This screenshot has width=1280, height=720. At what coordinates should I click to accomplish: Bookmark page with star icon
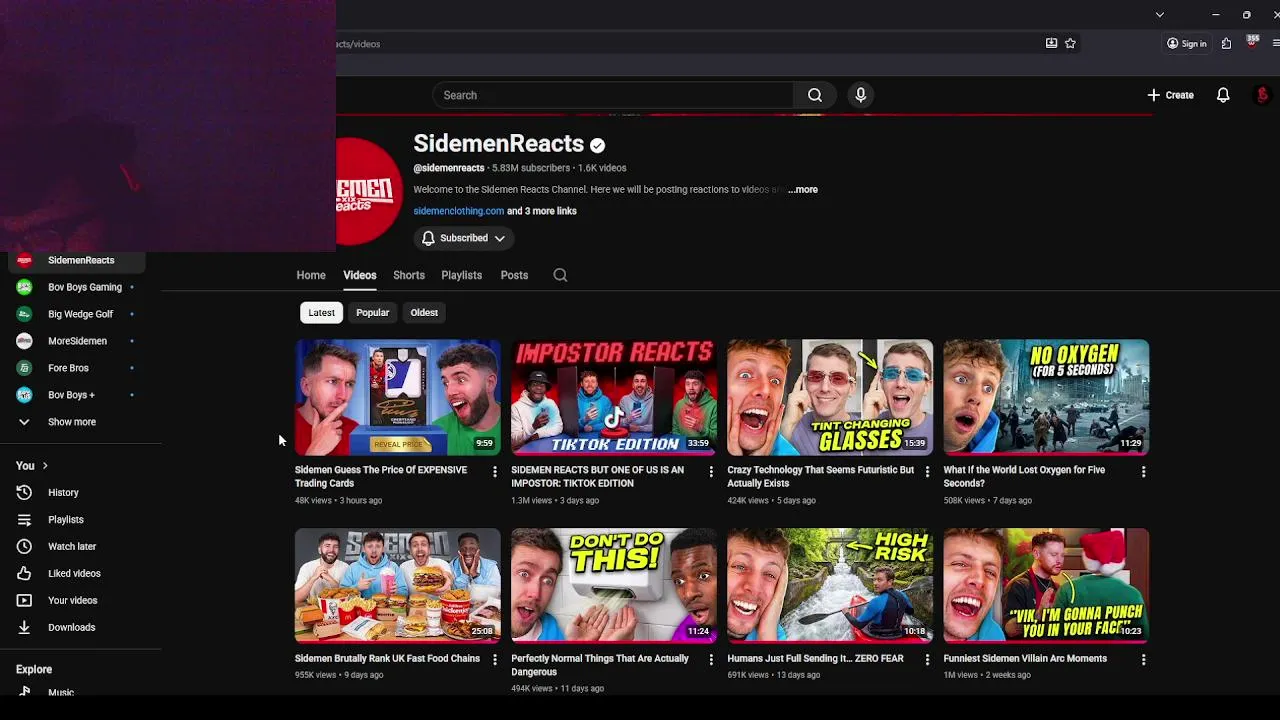[x=1070, y=43]
